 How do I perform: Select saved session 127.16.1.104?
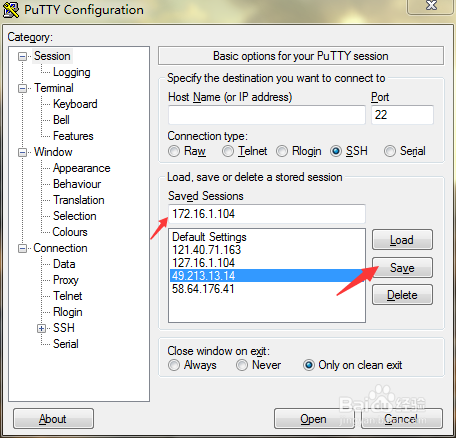[x=267, y=263]
